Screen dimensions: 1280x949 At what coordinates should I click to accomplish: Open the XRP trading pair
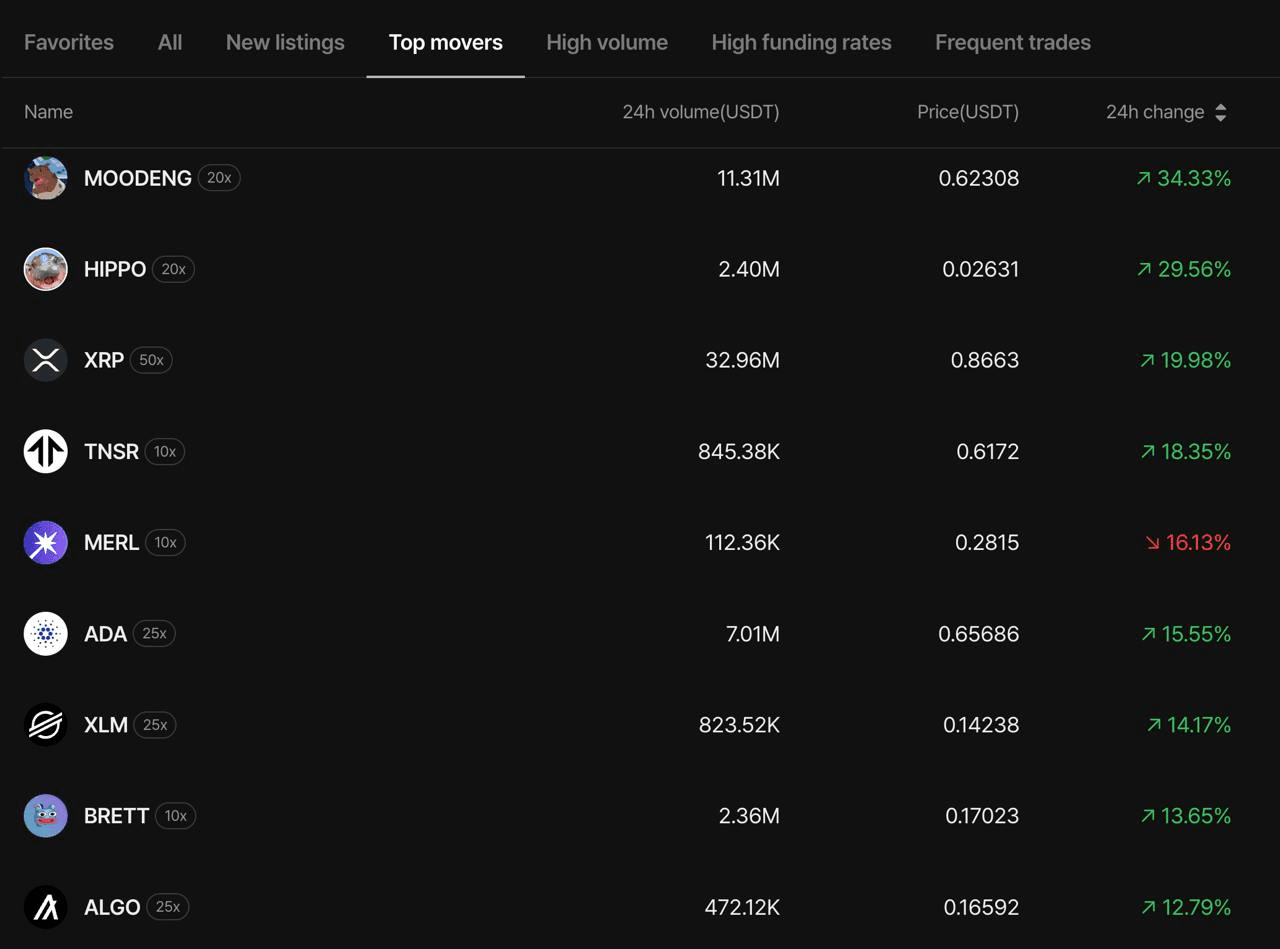[x=104, y=360]
